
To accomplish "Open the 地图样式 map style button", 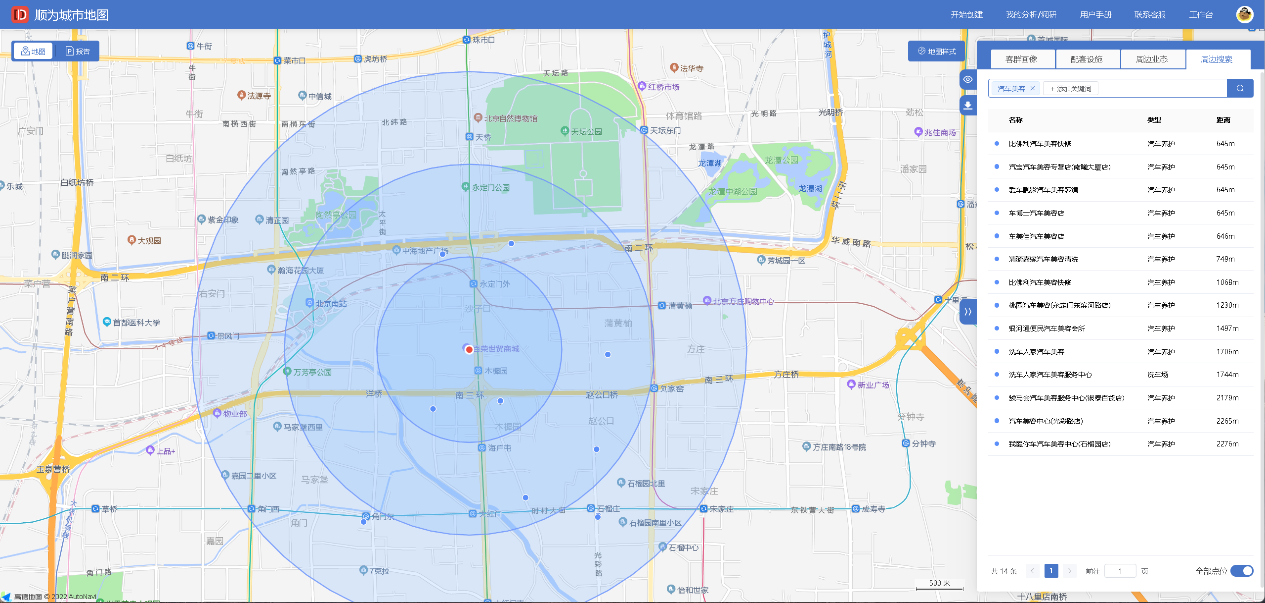I will coord(935,51).
